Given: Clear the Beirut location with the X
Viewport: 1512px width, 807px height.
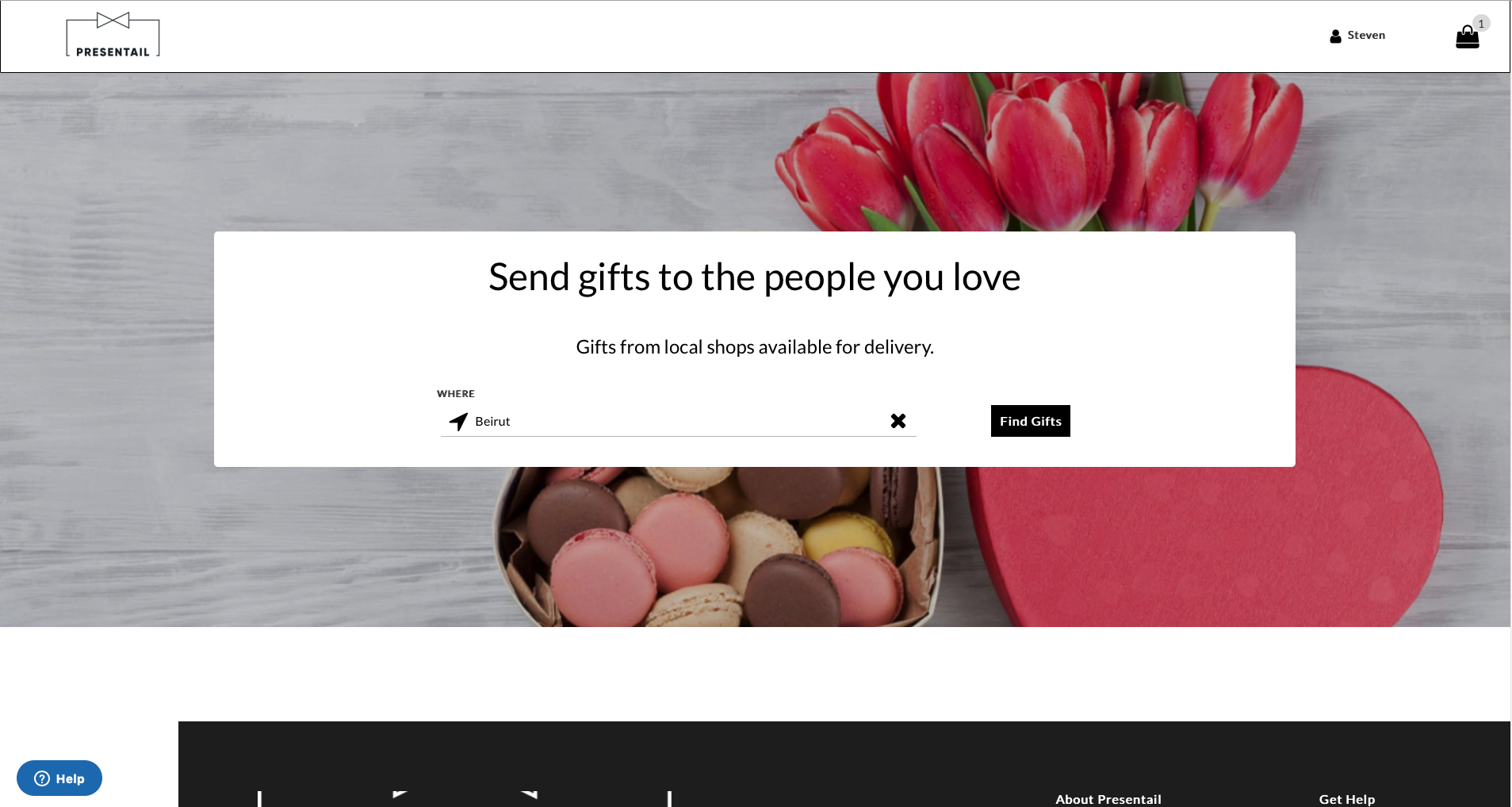Looking at the screenshot, I should click(x=898, y=421).
